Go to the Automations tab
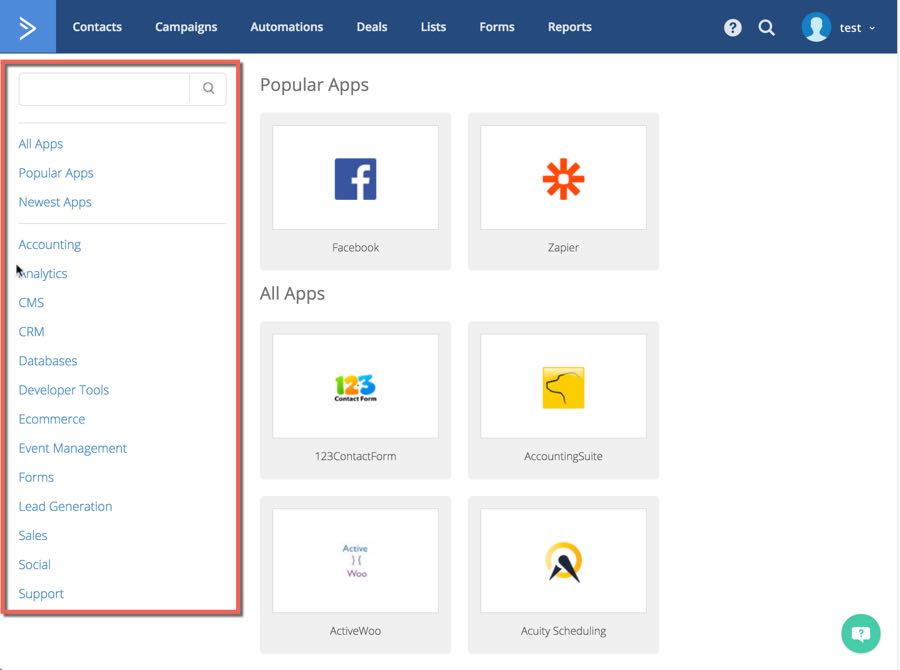This screenshot has height=670, width=900. pos(286,27)
